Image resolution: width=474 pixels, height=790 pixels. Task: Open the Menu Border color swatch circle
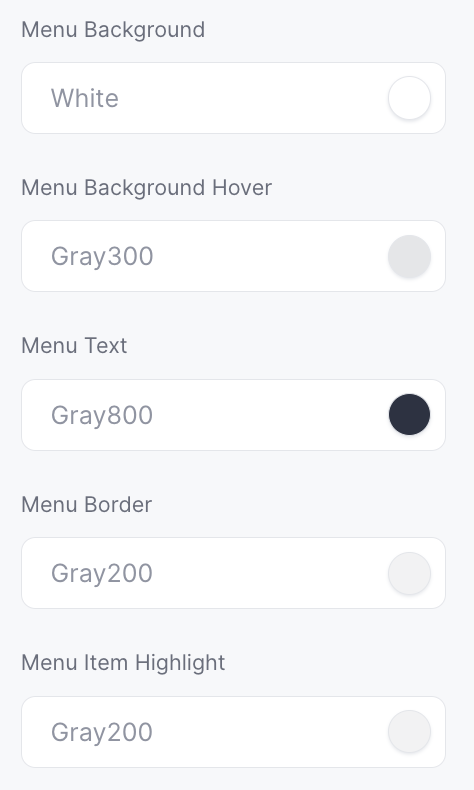pyautogui.click(x=409, y=573)
